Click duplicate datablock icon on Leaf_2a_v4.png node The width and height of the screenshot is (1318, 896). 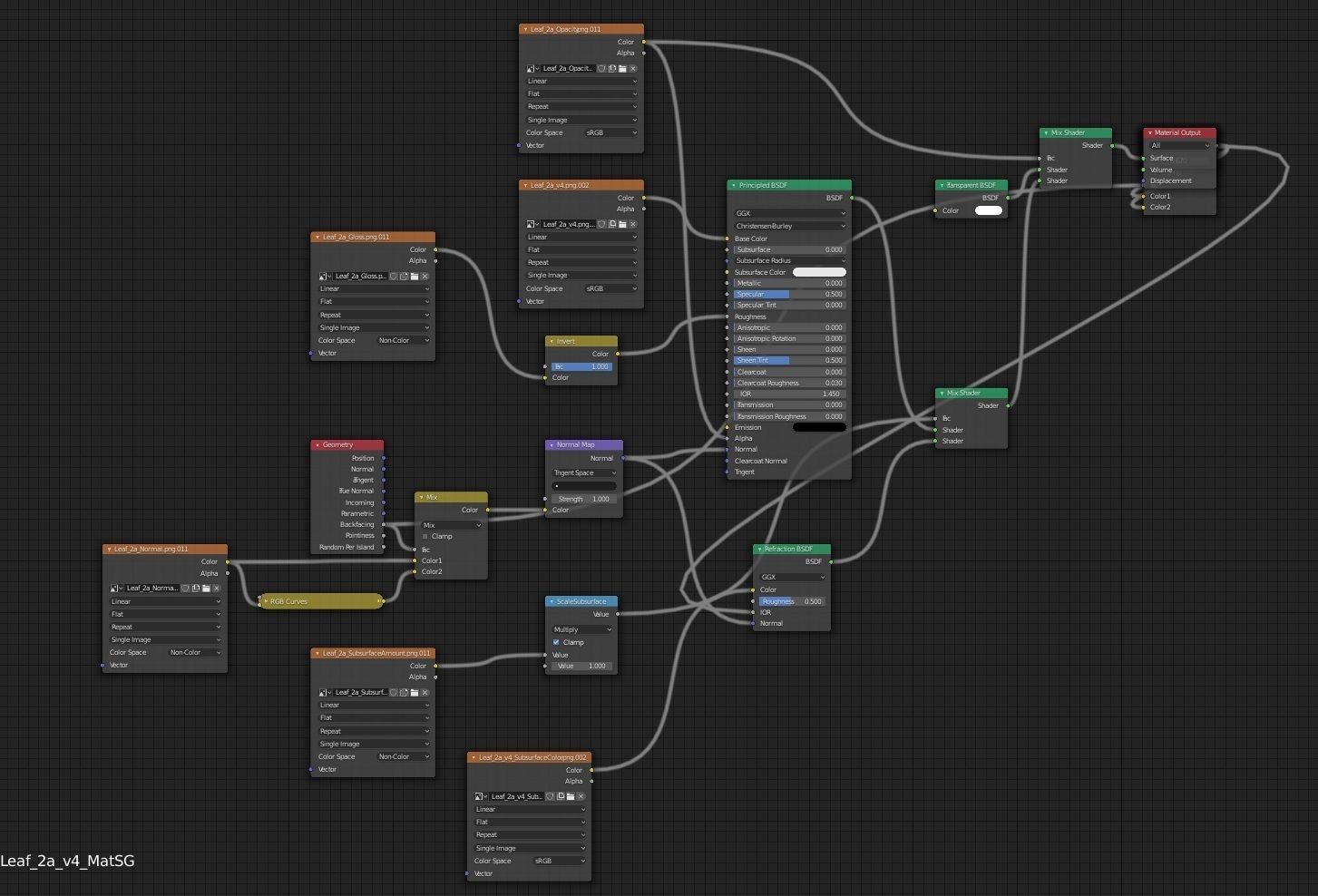(612, 225)
